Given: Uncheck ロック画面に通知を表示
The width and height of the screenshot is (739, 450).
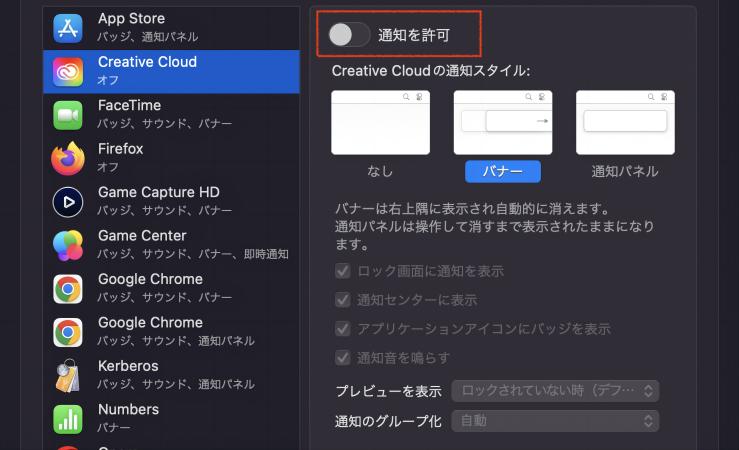Looking at the screenshot, I should [343, 271].
